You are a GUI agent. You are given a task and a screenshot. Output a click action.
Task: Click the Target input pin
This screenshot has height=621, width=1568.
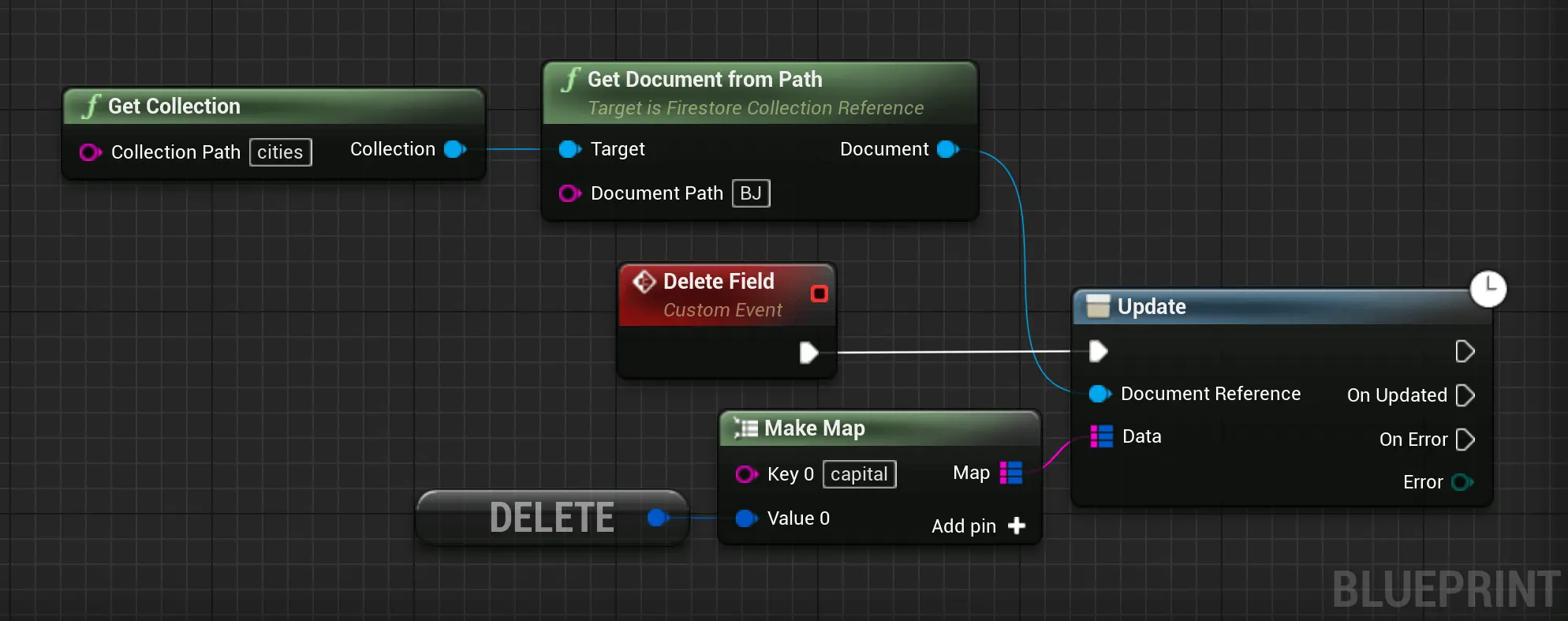(569, 149)
